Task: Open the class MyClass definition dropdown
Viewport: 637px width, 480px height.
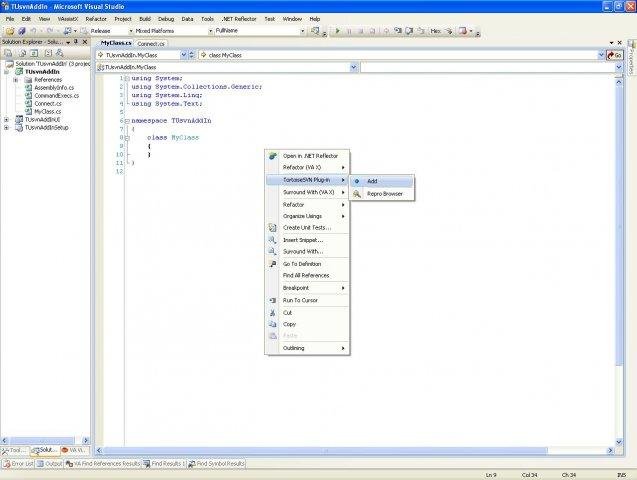Action: [601, 55]
